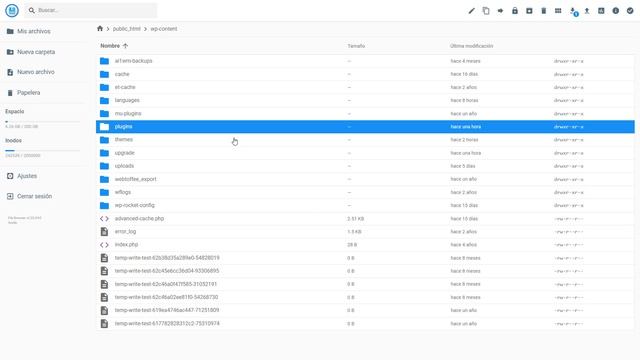Sort by the Tamaño column header
Screen dimensions: 640x360
pyautogui.click(x=356, y=46)
